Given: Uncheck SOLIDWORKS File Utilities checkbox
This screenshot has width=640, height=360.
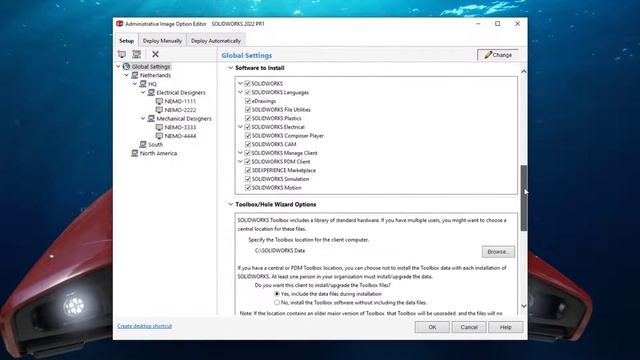Looking at the screenshot, I should point(247,109).
